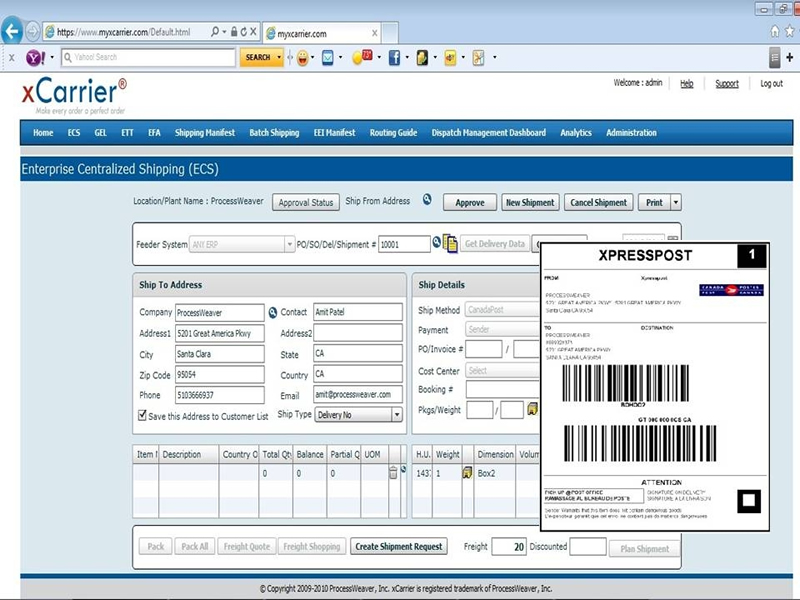Click the Print button
This screenshot has width=800, height=600.
(x=654, y=203)
